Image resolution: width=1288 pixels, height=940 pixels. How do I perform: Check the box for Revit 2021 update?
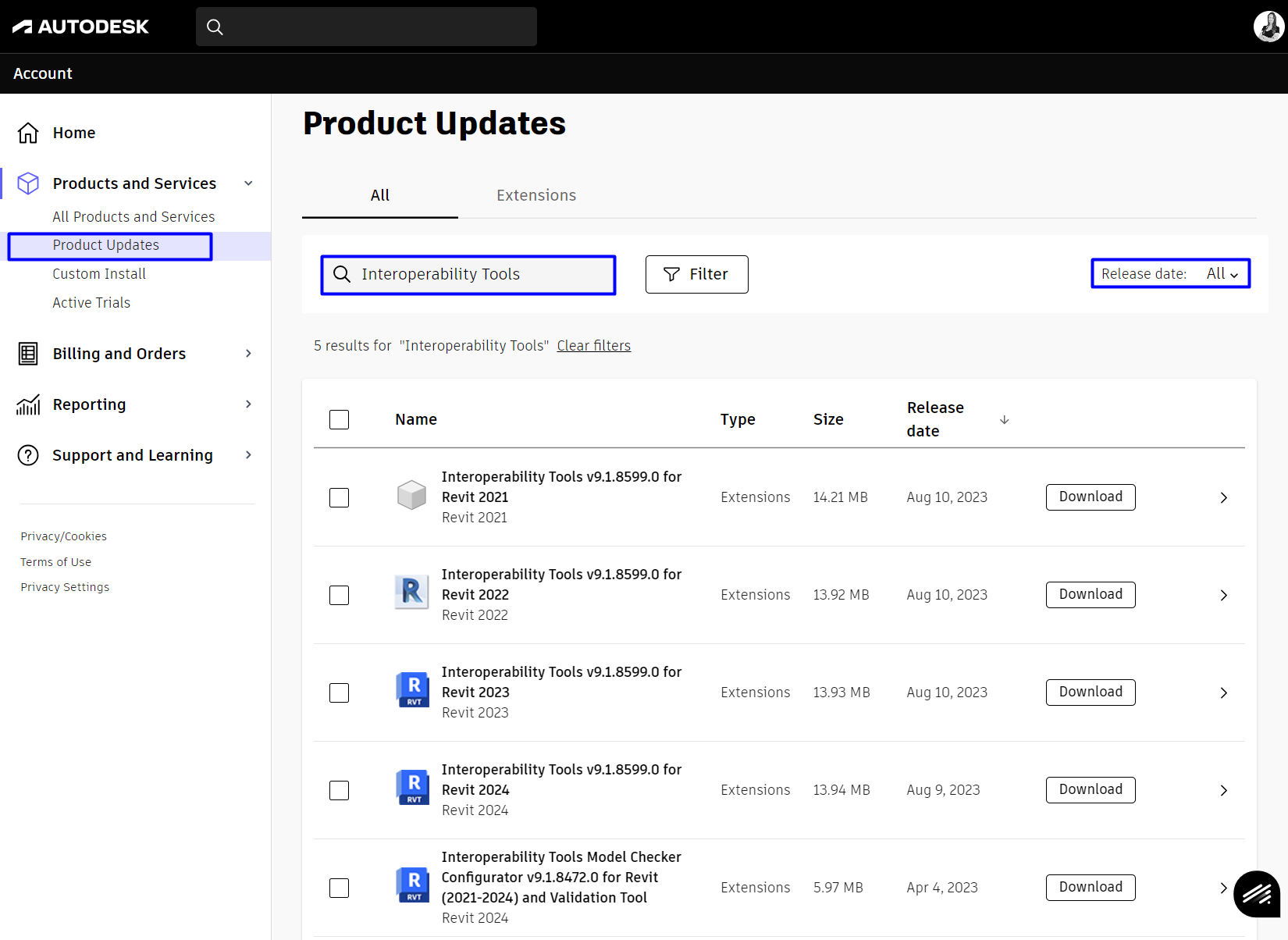click(339, 497)
